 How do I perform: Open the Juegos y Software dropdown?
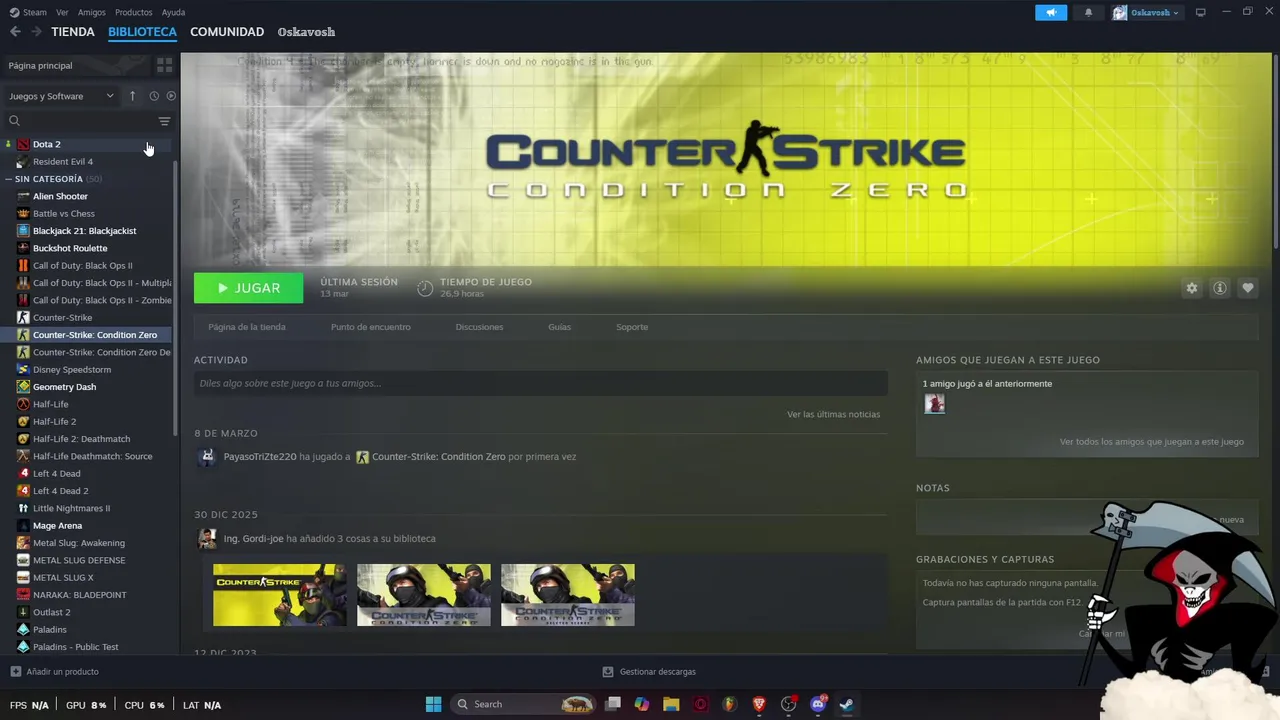[62, 96]
